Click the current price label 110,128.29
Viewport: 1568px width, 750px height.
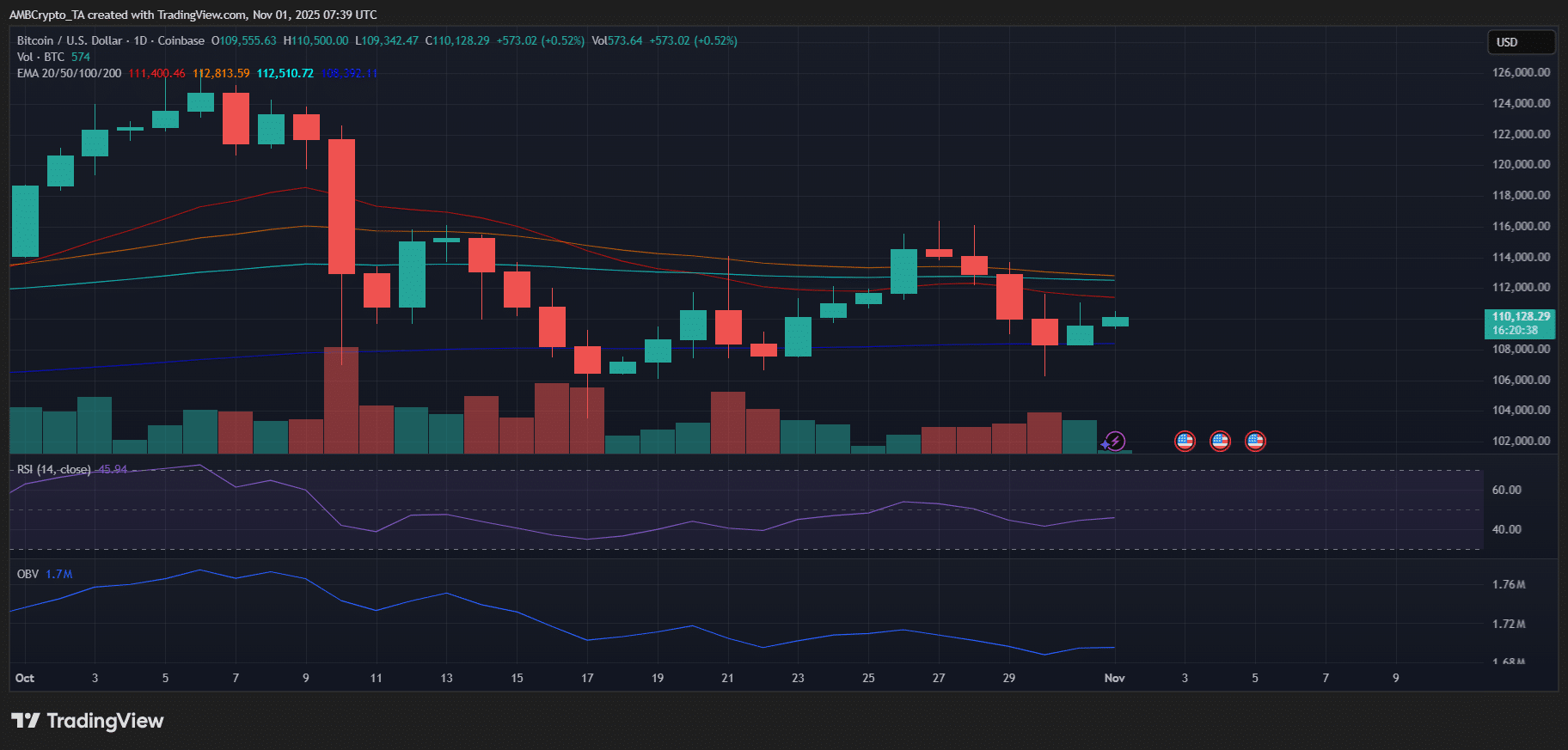point(1520,317)
